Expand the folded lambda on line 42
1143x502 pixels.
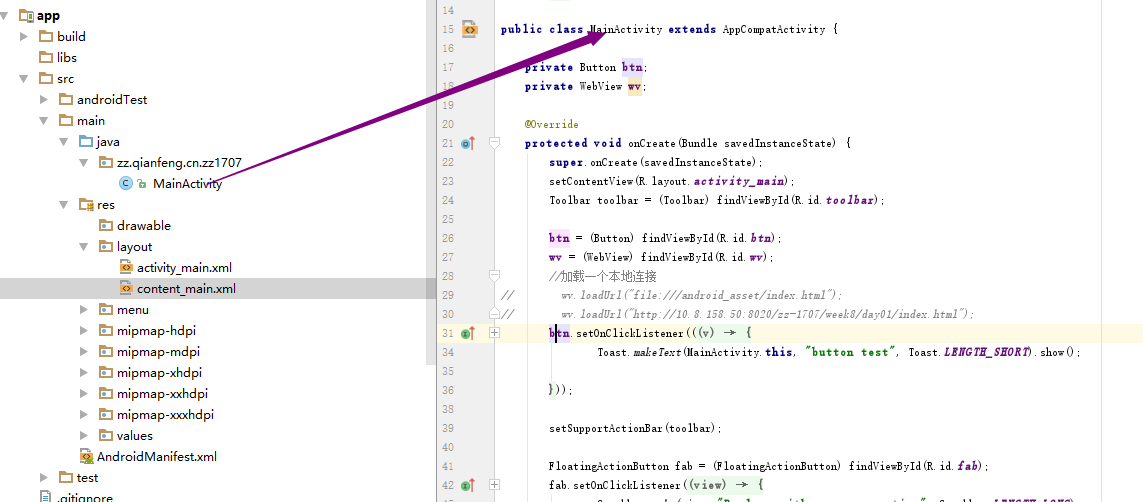[x=494, y=485]
